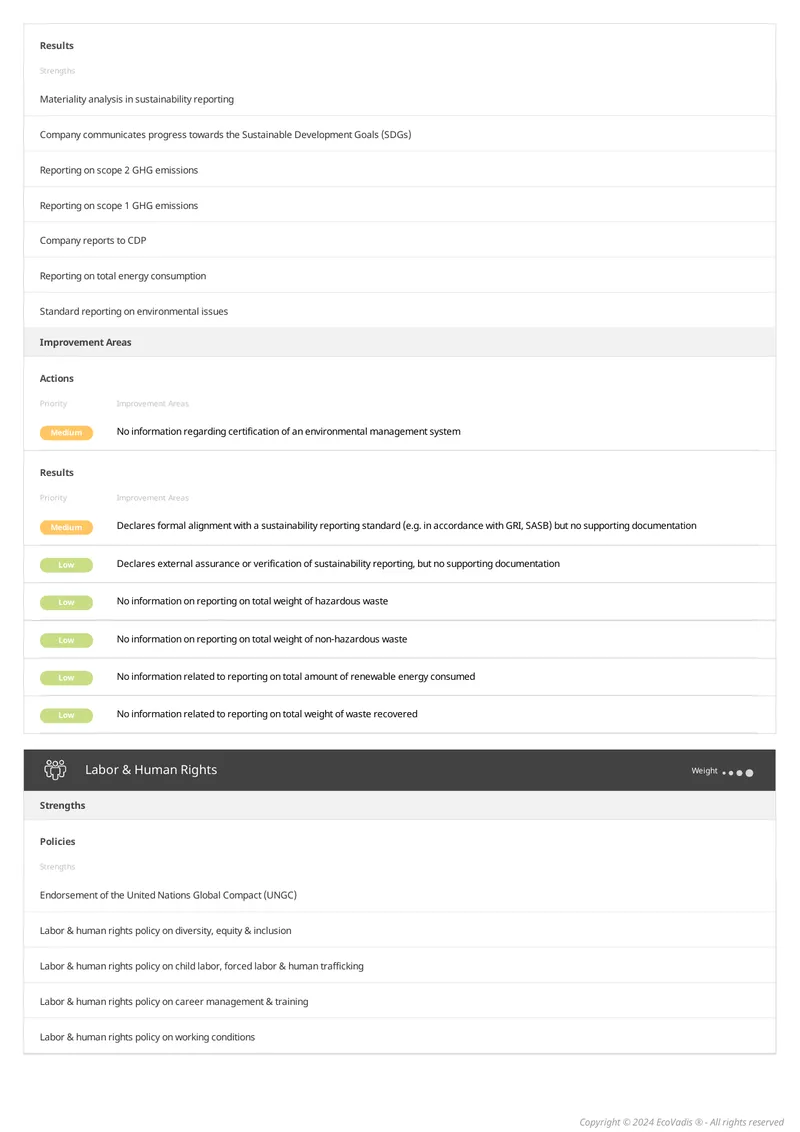Open the Labor & Human Rights section title
The image size is (800, 1132).
click(x=151, y=770)
